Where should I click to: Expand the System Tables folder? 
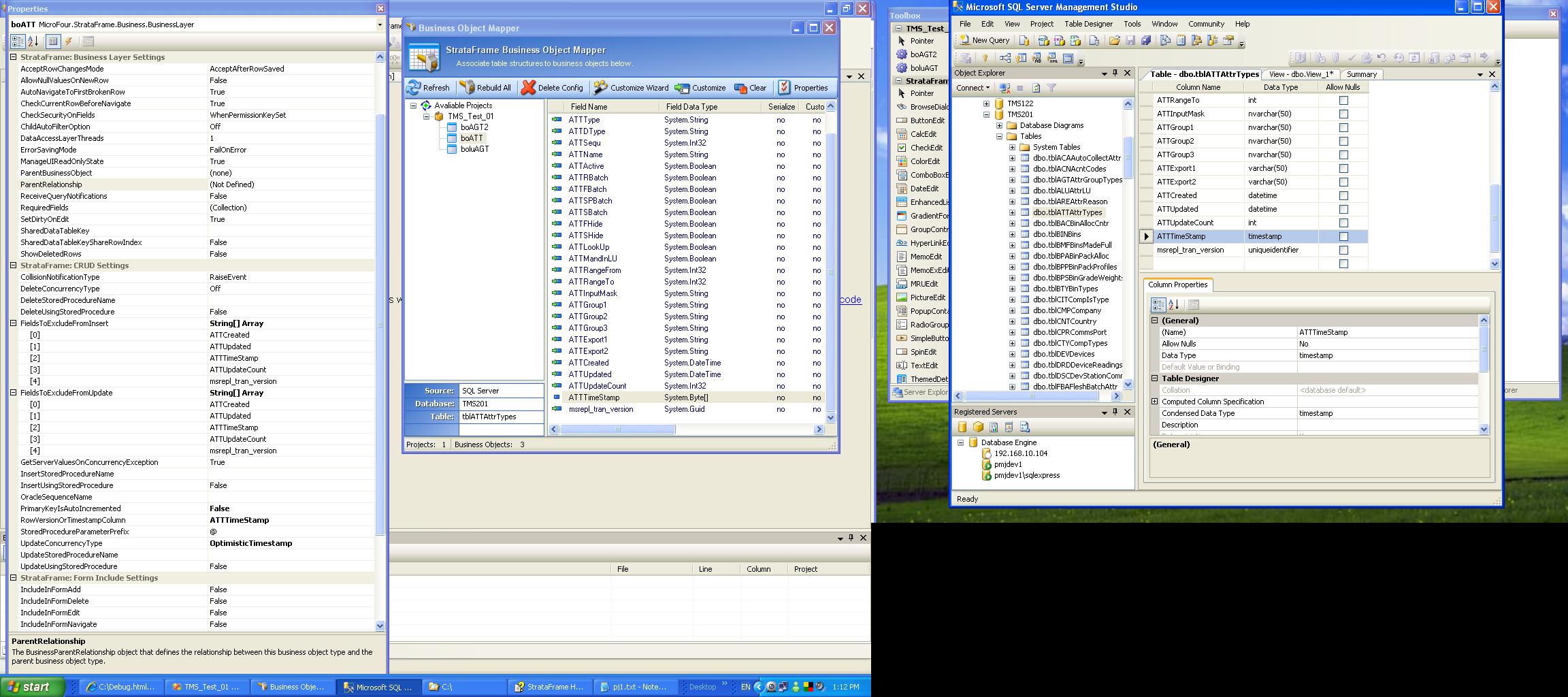pos(1012,147)
